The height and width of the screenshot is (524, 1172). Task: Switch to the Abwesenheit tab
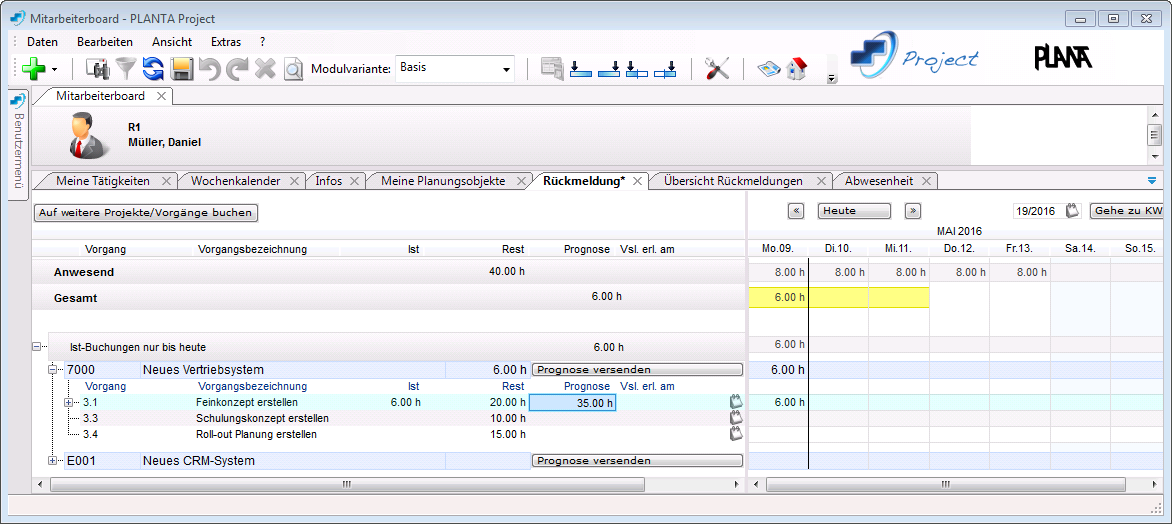pyautogui.click(x=878, y=181)
